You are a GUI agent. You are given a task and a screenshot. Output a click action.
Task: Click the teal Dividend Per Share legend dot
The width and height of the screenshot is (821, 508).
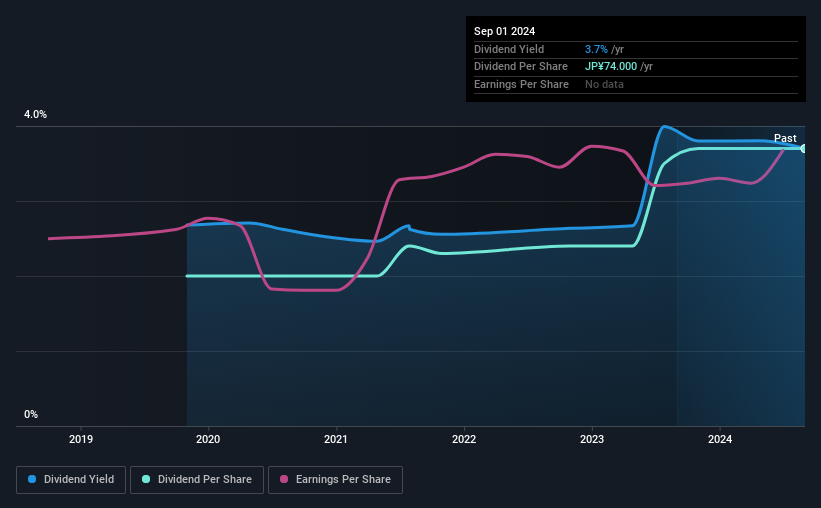coord(146,479)
